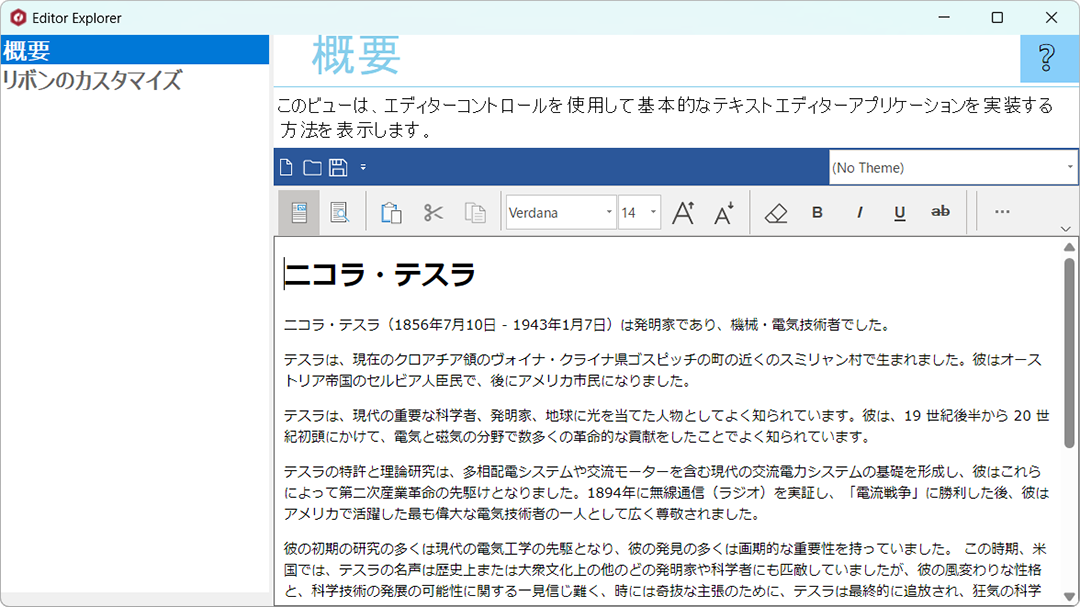
Task: Copy the selection with the copy icon
Action: [475, 212]
